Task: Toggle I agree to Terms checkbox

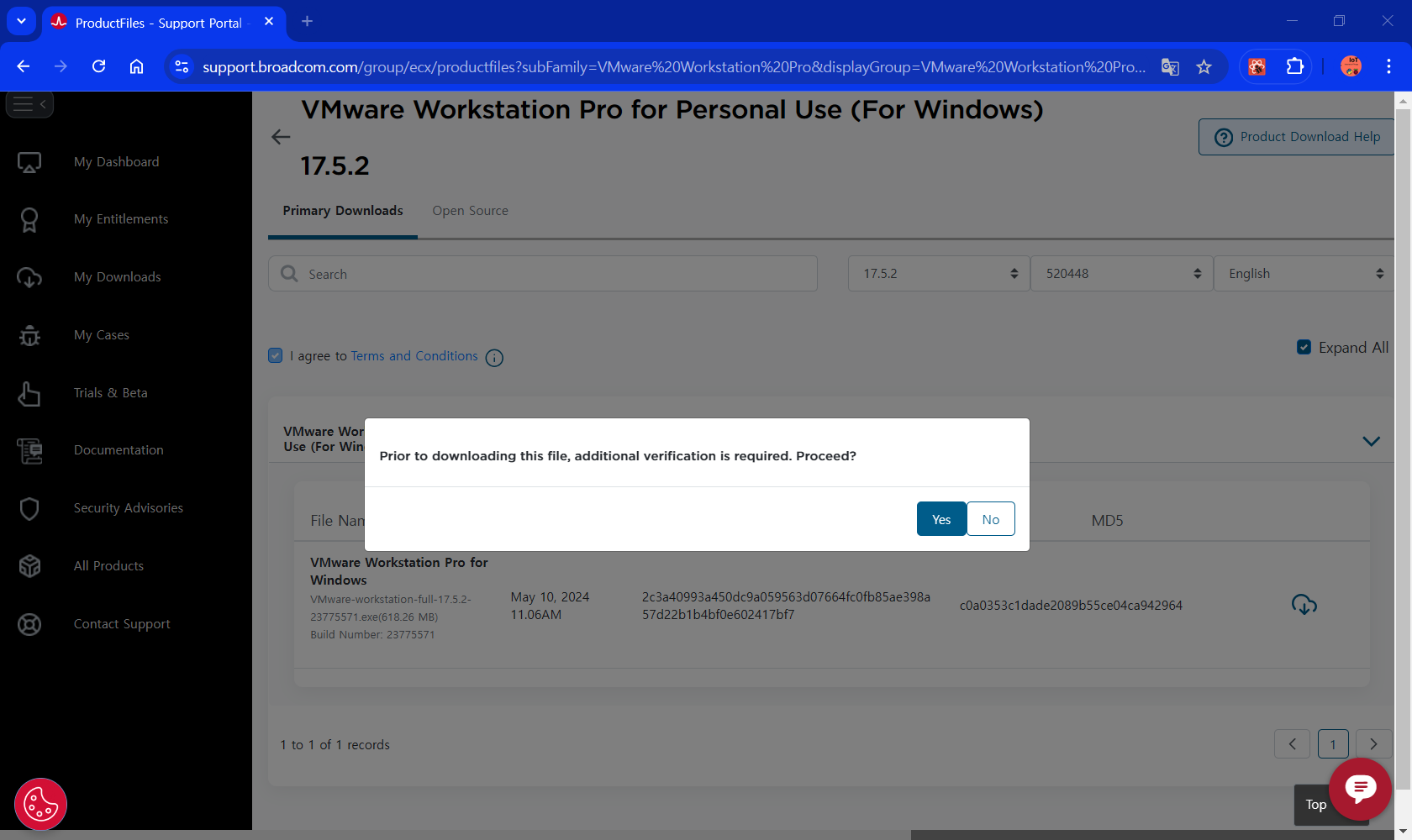Action: (x=275, y=355)
